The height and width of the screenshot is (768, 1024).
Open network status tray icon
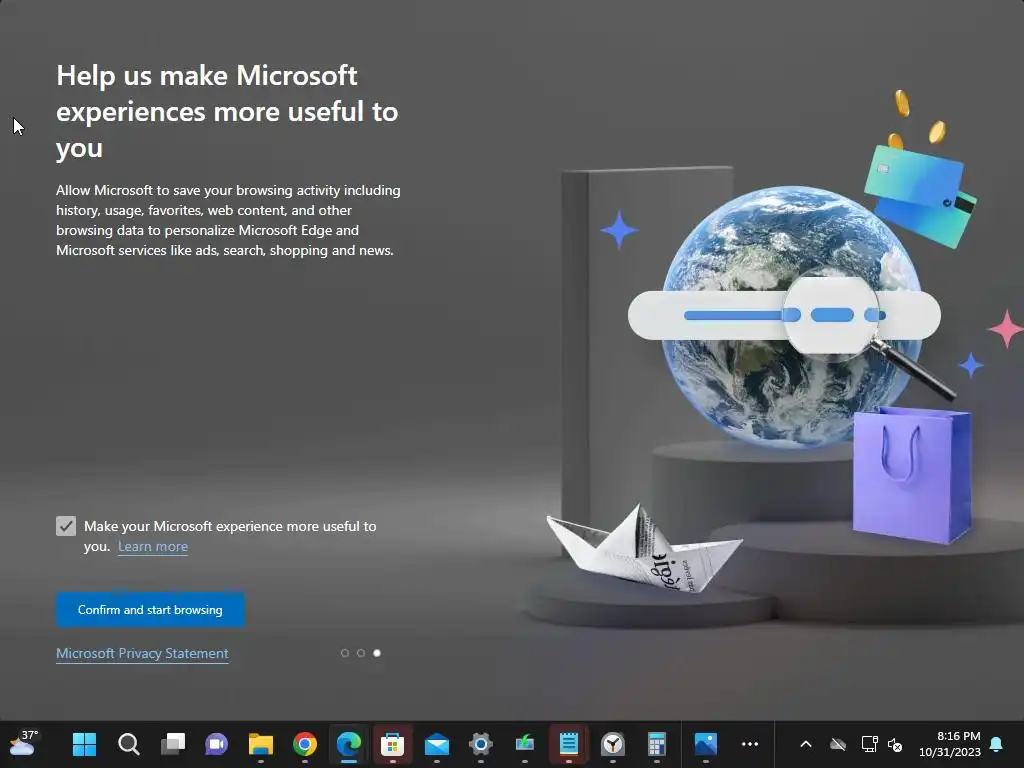(869, 744)
